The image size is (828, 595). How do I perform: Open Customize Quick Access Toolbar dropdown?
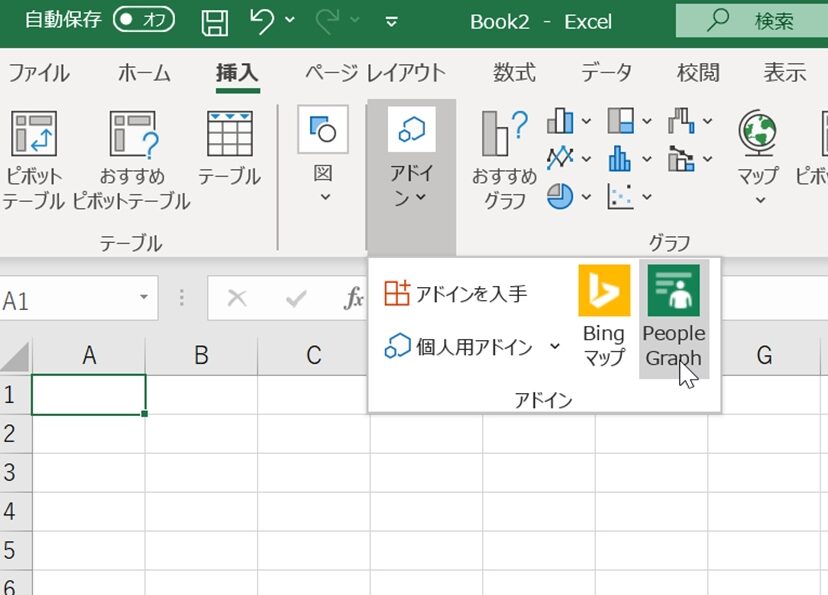[x=391, y=22]
